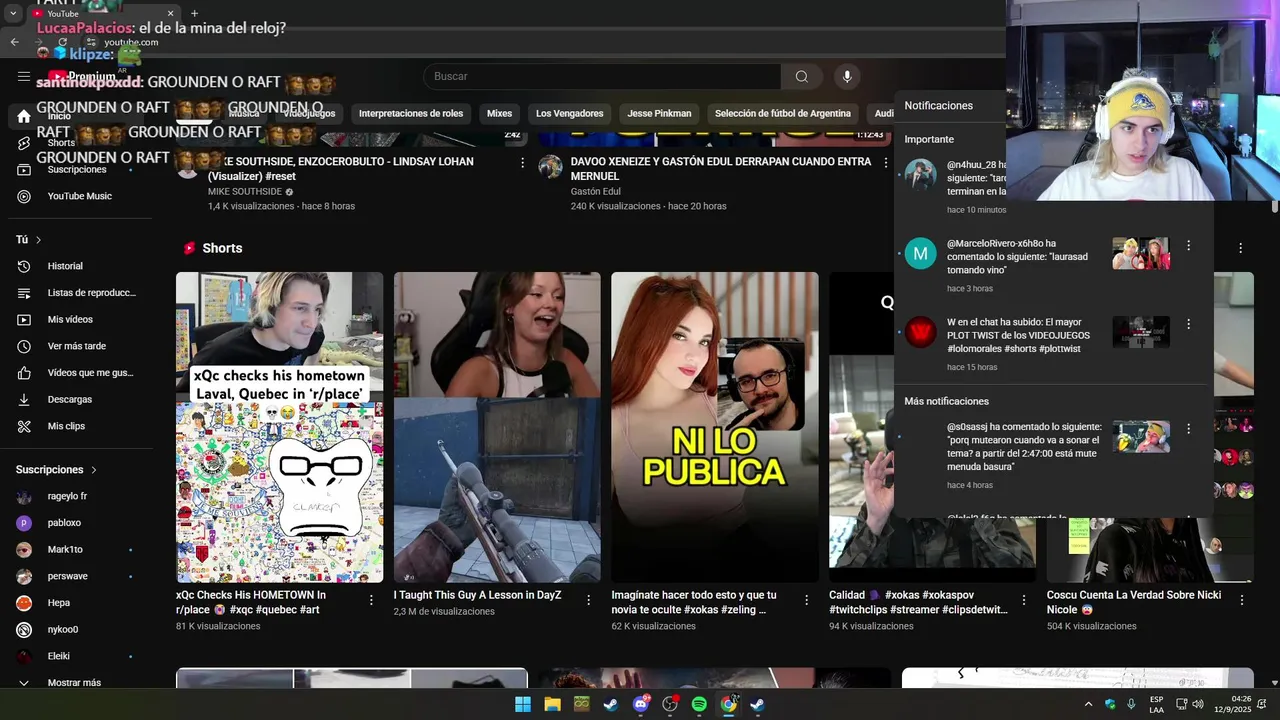The image size is (1280, 720).
Task: Open Ver más tarde in sidebar
Action: [76, 346]
